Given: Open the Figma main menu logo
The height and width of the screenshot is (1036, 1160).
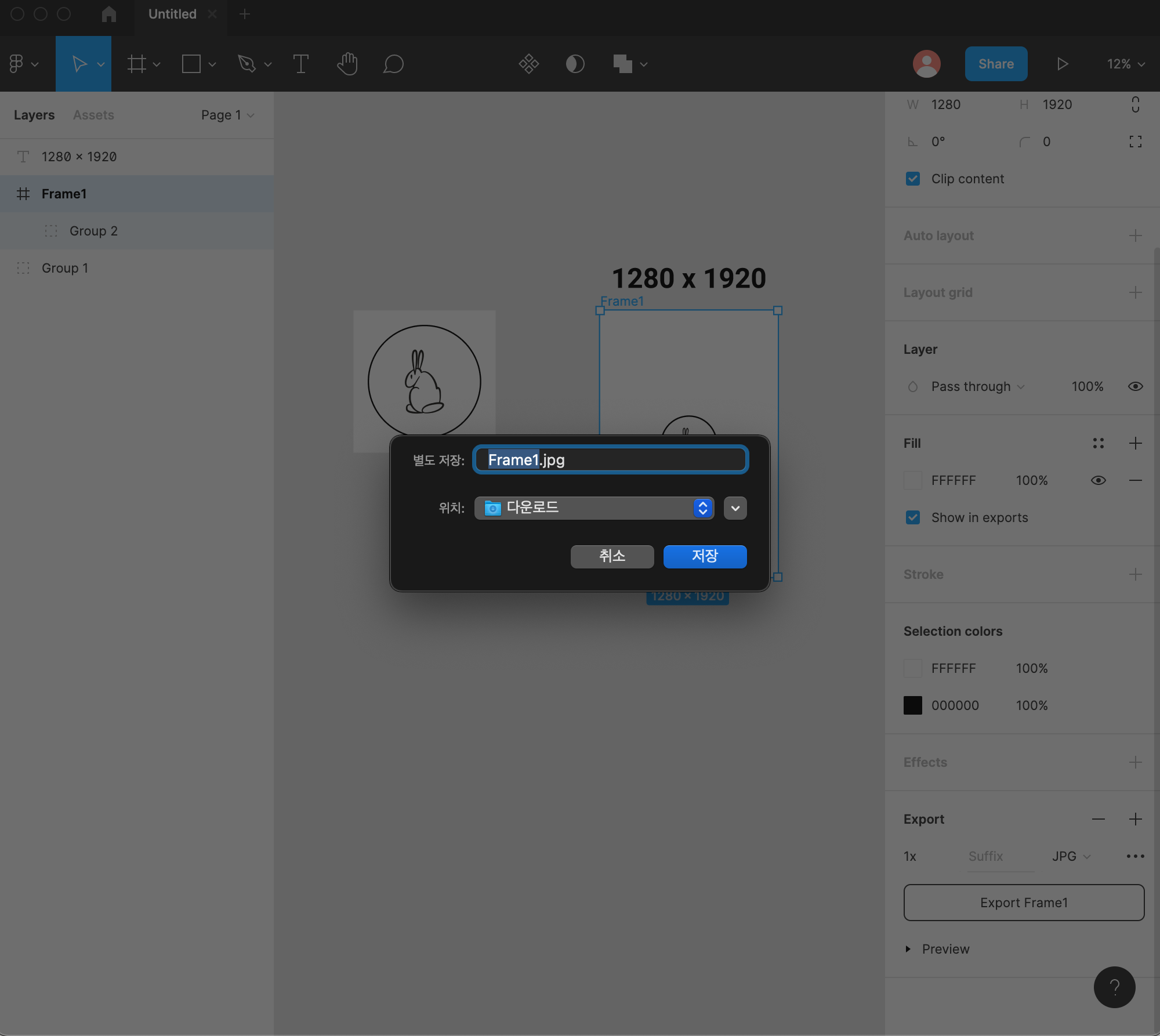Looking at the screenshot, I should click(17, 64).
